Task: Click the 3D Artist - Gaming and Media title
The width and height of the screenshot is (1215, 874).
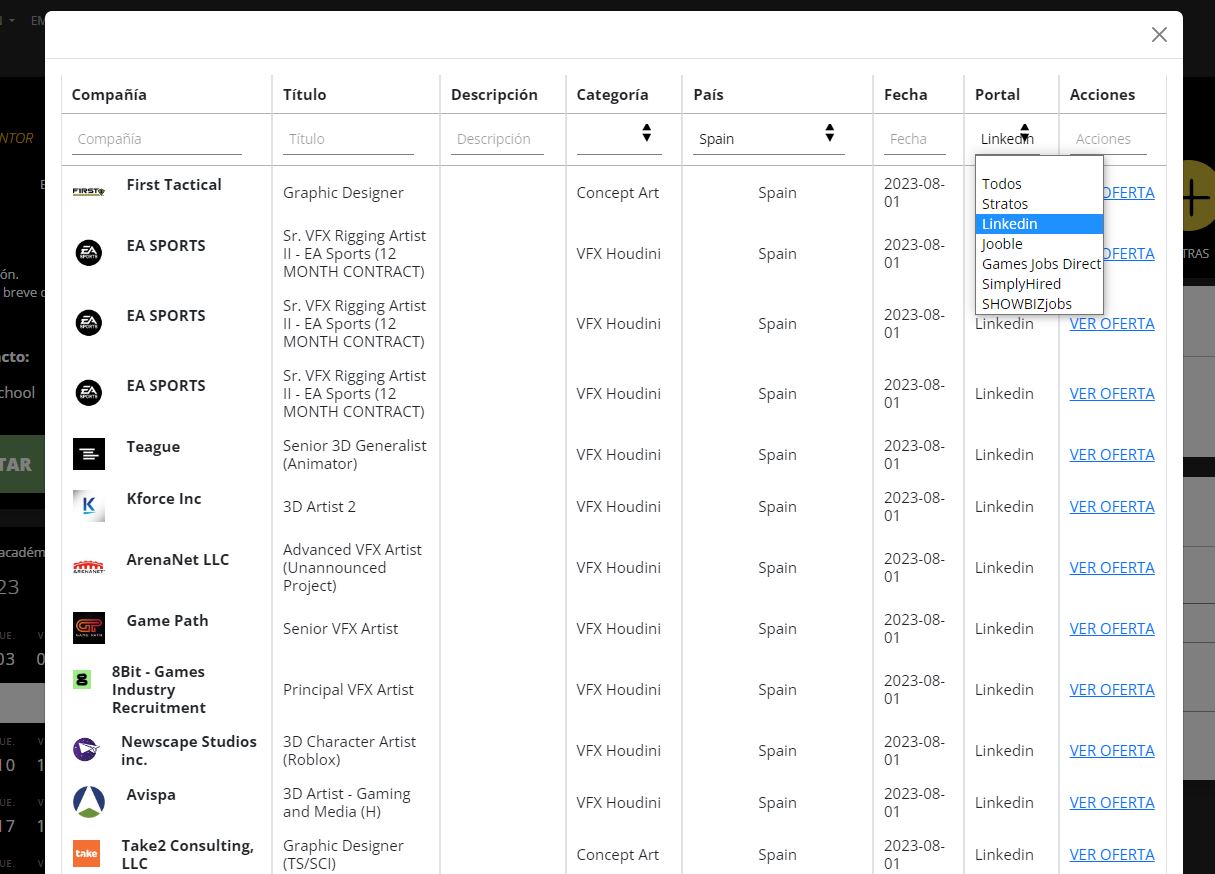Action: pos(347,802)
